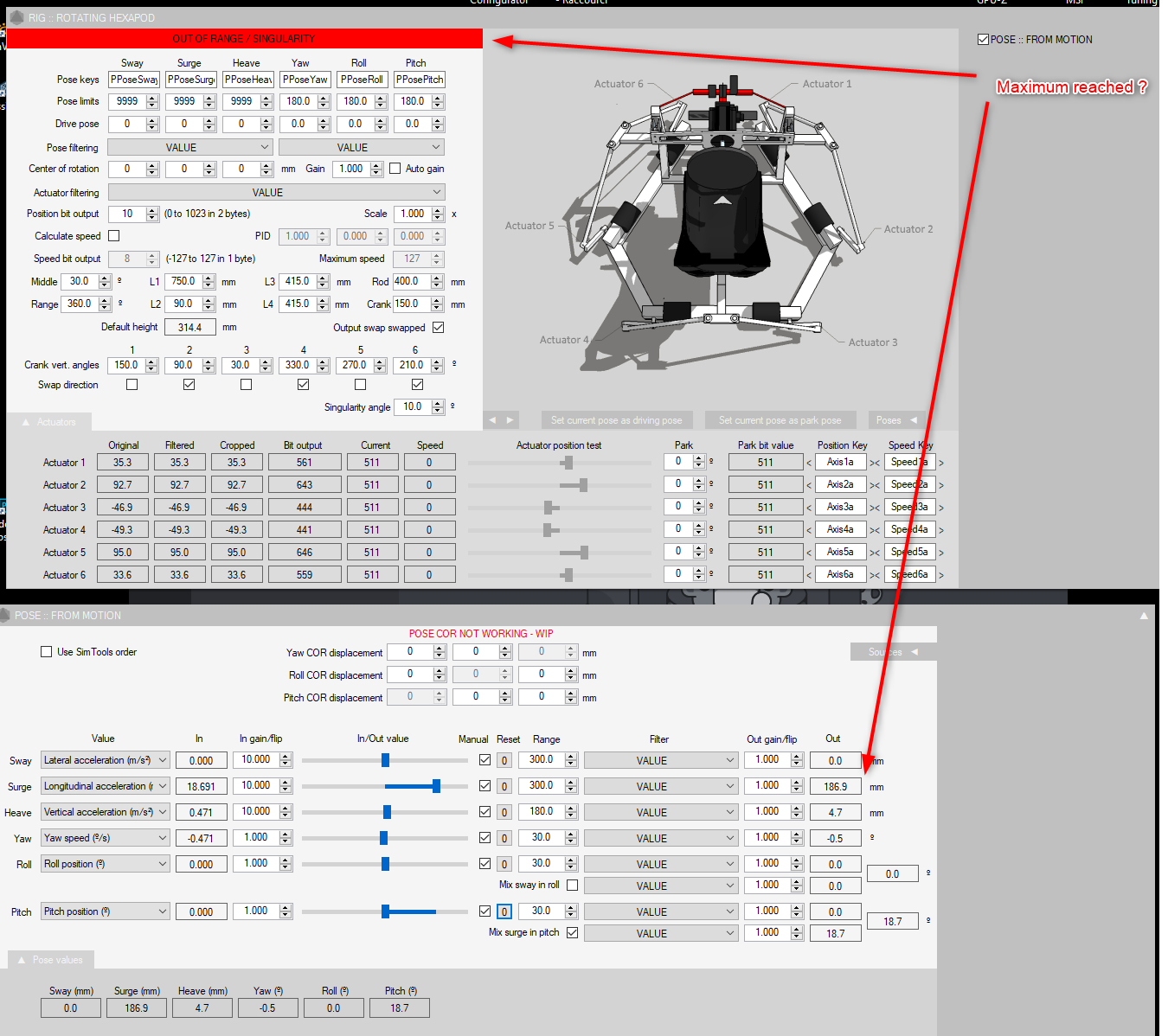Click the right arrow beside Set current pose buttons
1168x1036 pixels.
[510, 420]
